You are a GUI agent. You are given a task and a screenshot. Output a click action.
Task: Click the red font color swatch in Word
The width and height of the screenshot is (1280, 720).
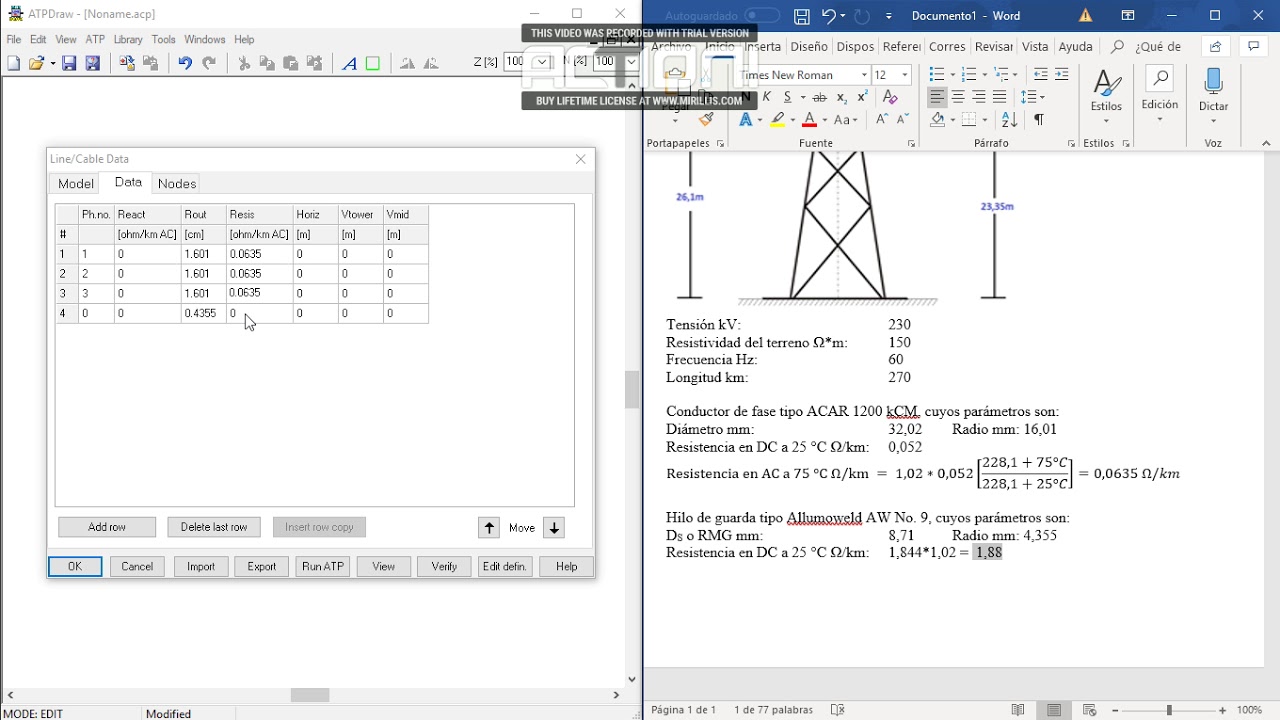(810, 120)
